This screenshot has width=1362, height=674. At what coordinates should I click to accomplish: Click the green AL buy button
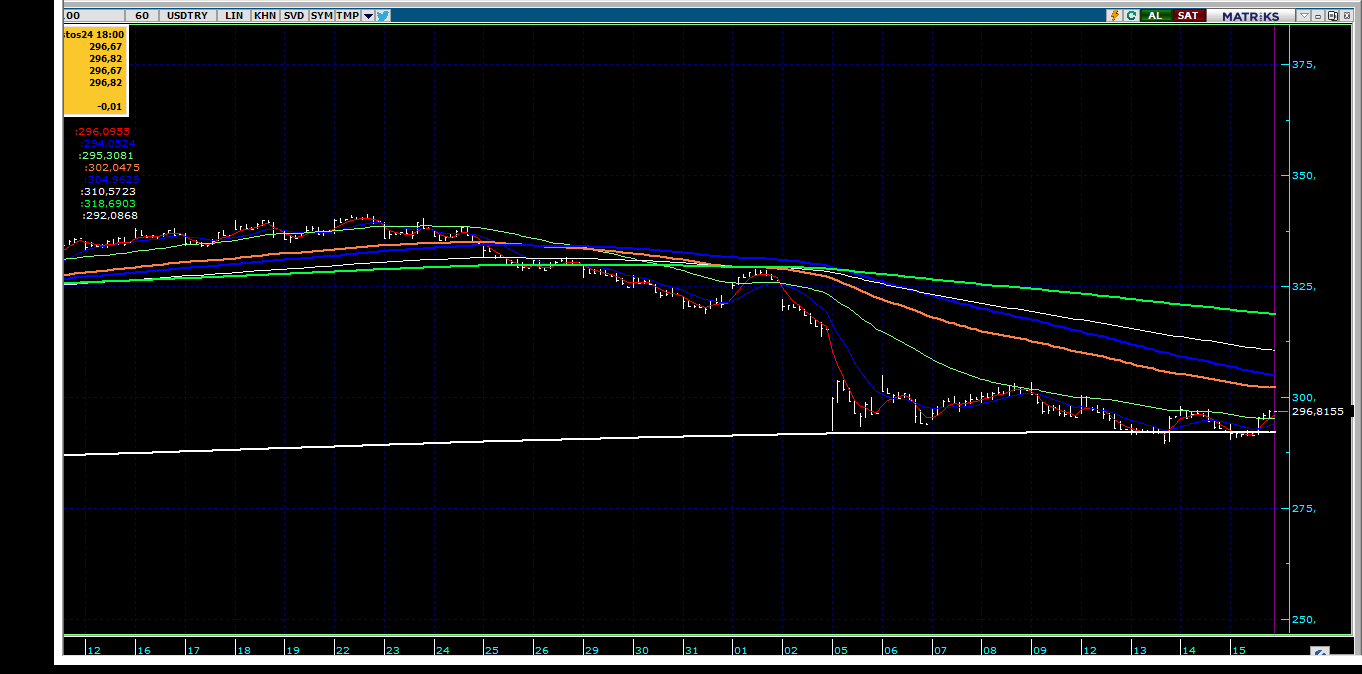point(1155,16)
